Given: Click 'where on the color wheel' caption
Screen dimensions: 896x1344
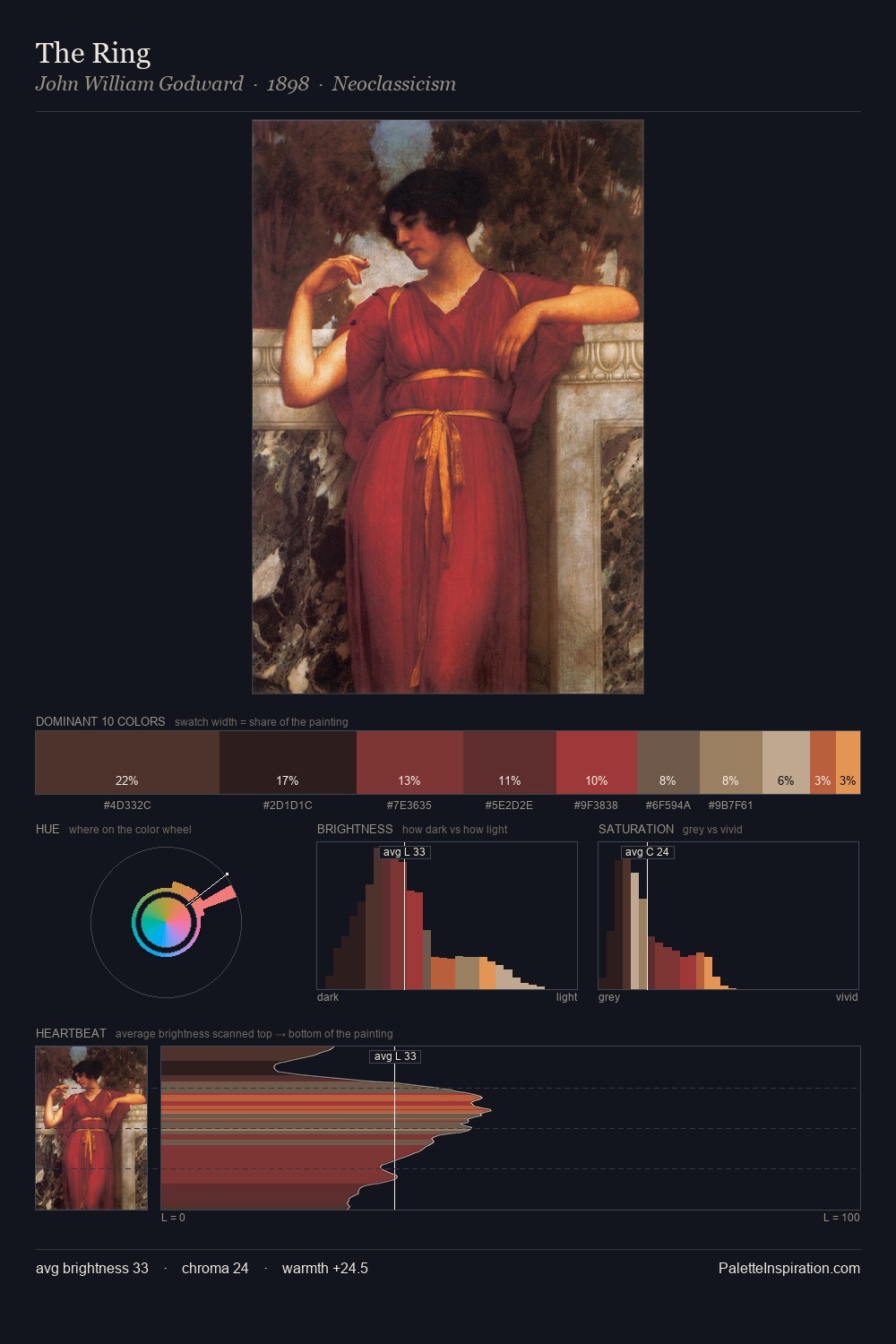Looking at the screenshot, I should 130,830.
